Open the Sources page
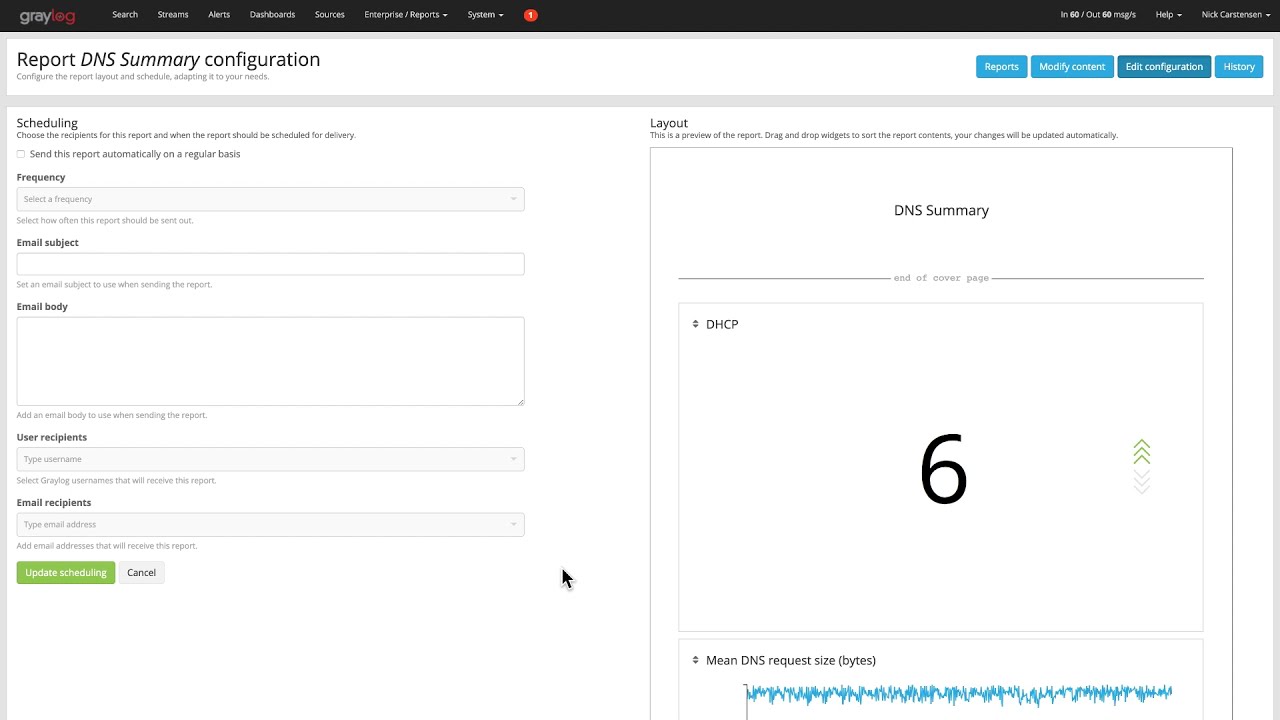The width and height of the screenshot is (1280, 720). point(329,15)
